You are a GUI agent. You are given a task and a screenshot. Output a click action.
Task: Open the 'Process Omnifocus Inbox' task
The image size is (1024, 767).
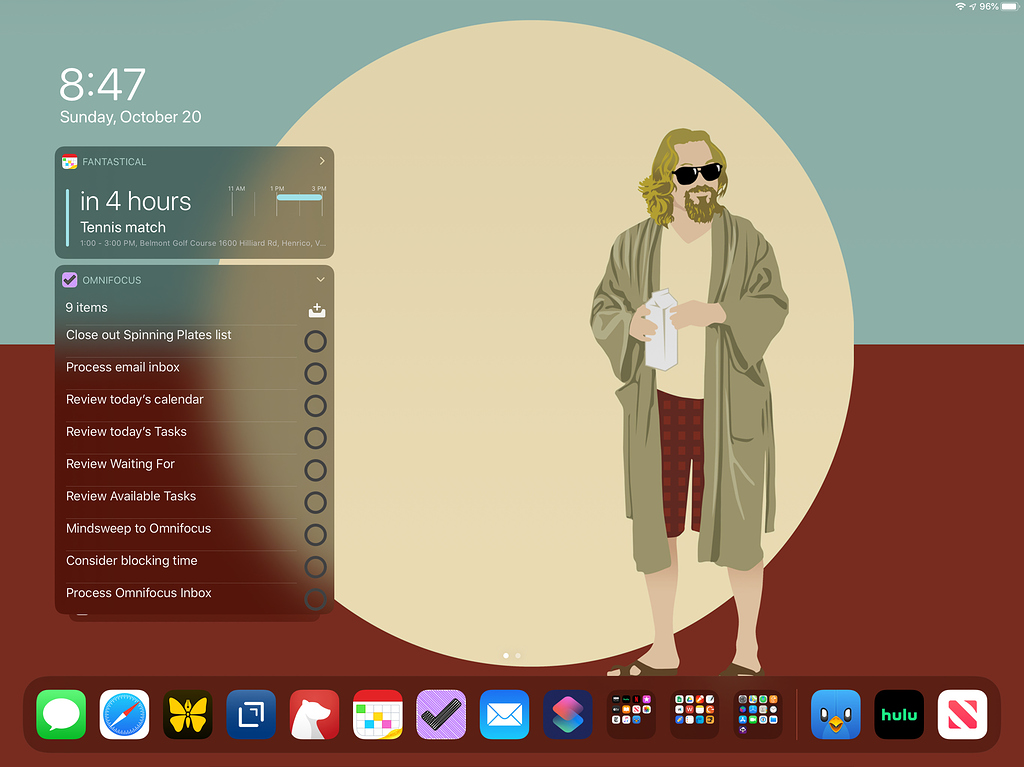[x=138, y=593]
